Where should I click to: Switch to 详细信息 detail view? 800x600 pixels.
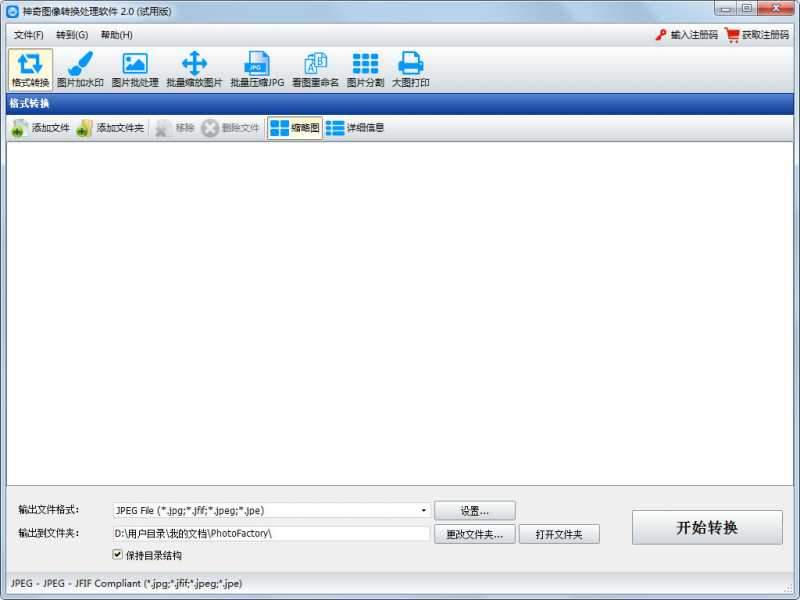355,128
